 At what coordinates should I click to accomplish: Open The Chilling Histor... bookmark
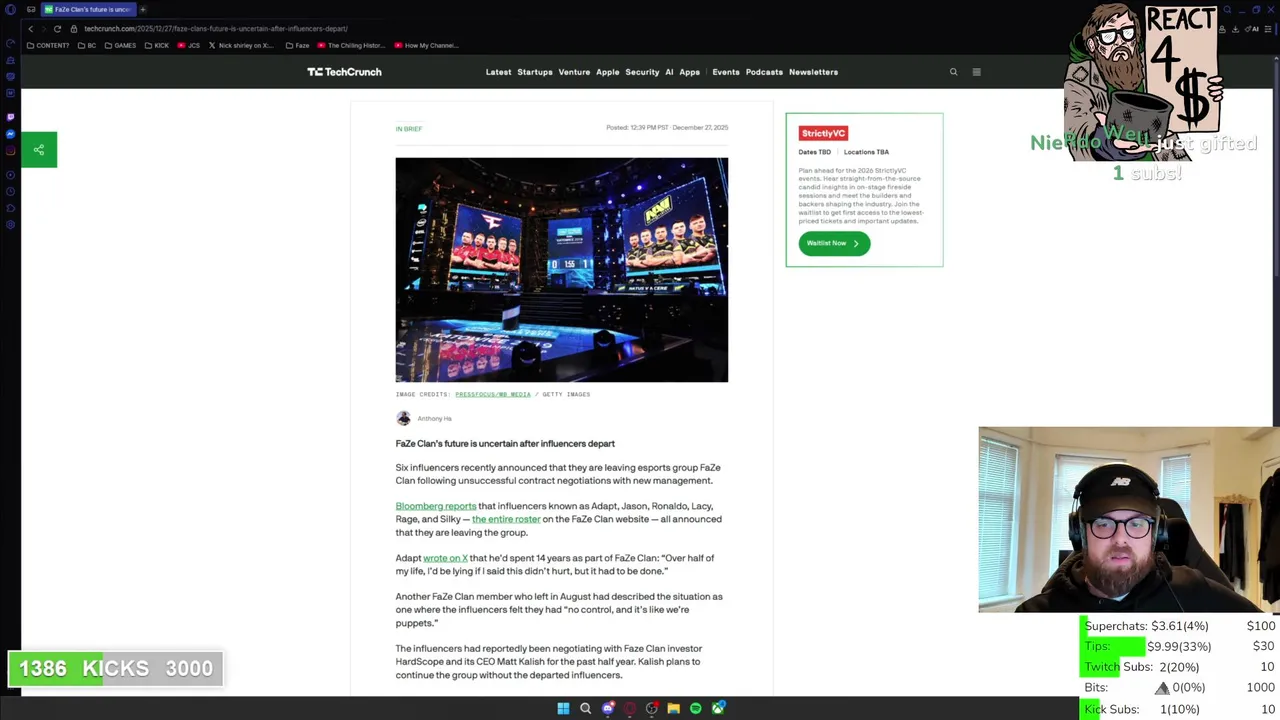point(351,45)
